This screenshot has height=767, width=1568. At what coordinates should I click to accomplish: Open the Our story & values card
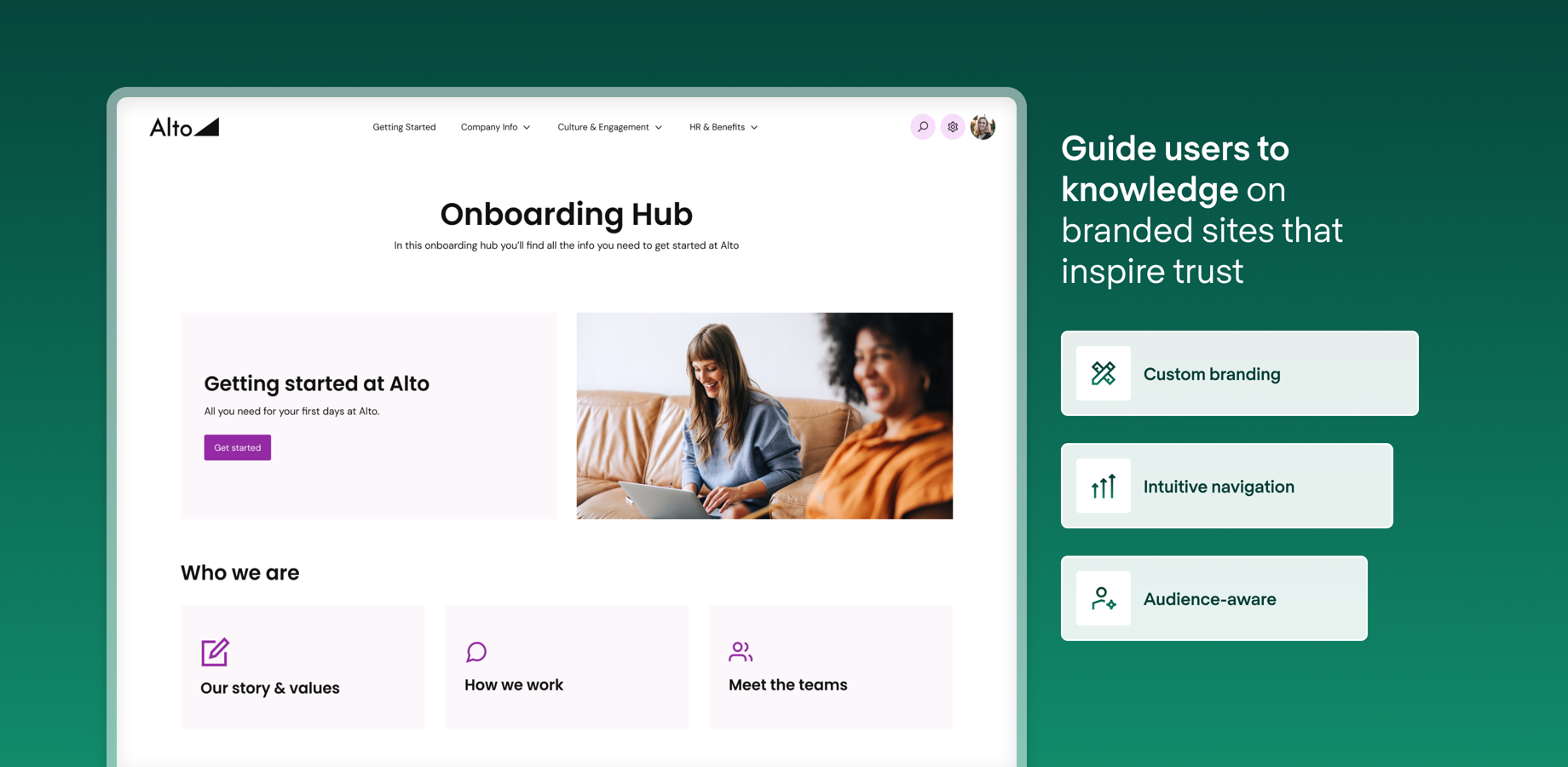click(302, 667)
